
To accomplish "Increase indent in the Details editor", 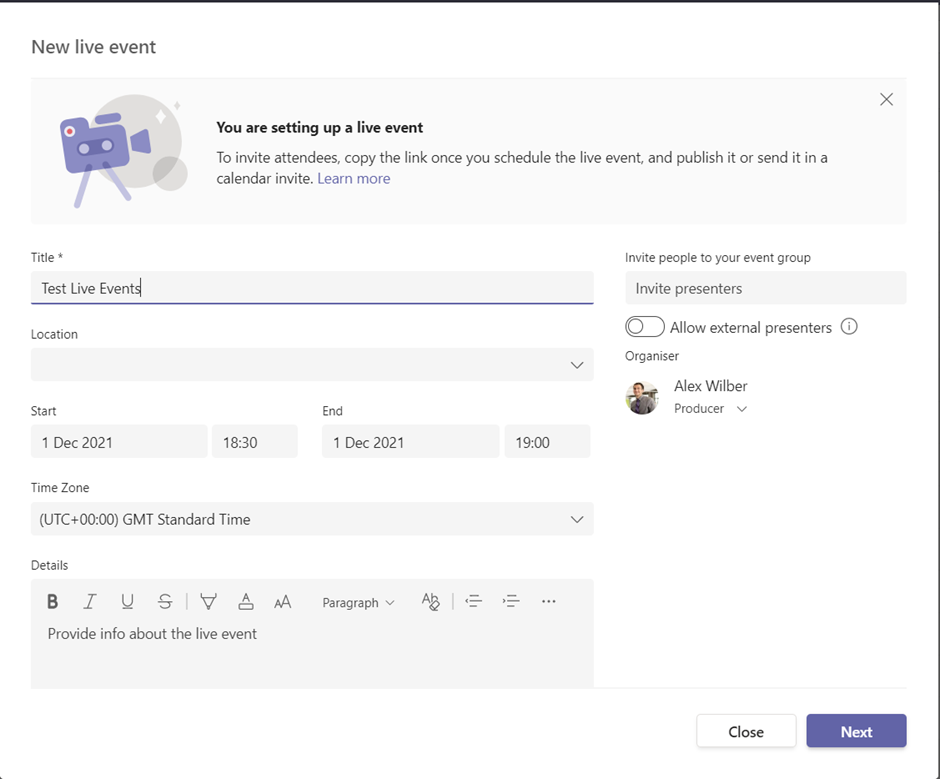I will point(511,602).
